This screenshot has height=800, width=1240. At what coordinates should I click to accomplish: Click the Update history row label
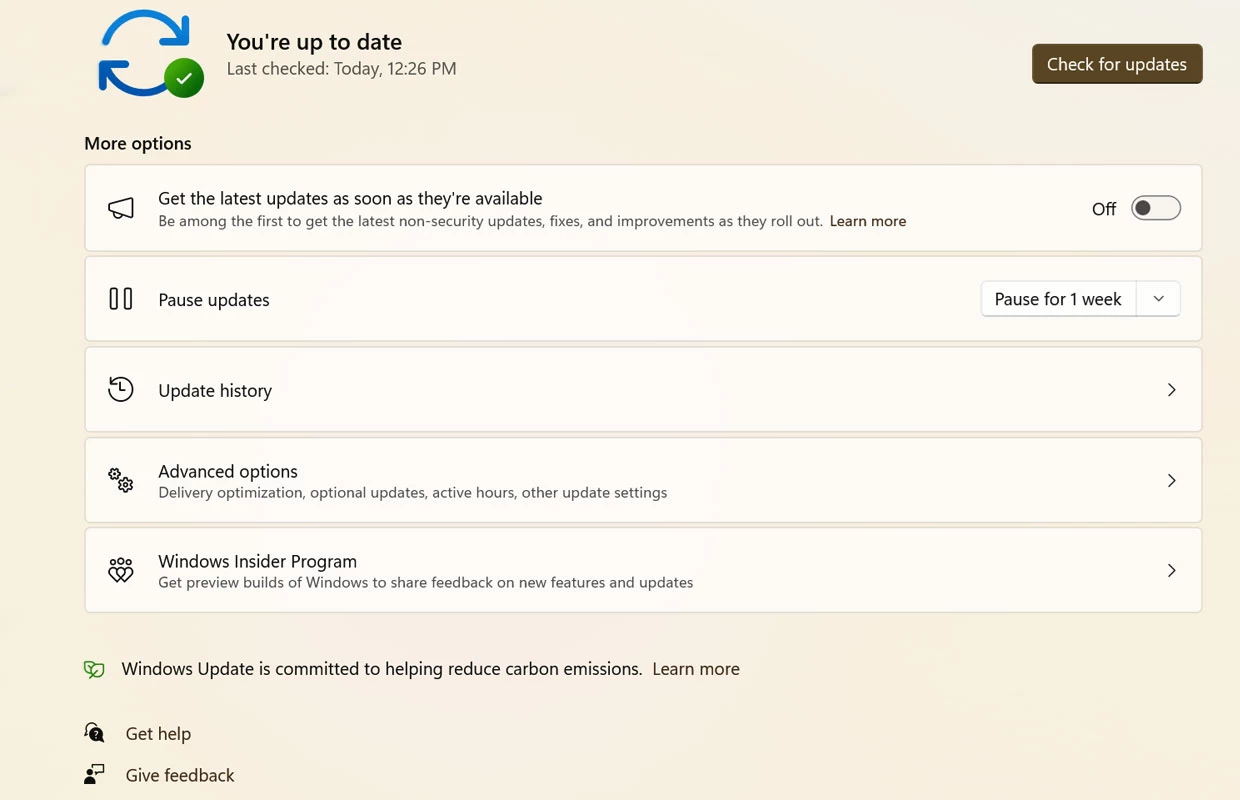(x=215, y=391)
